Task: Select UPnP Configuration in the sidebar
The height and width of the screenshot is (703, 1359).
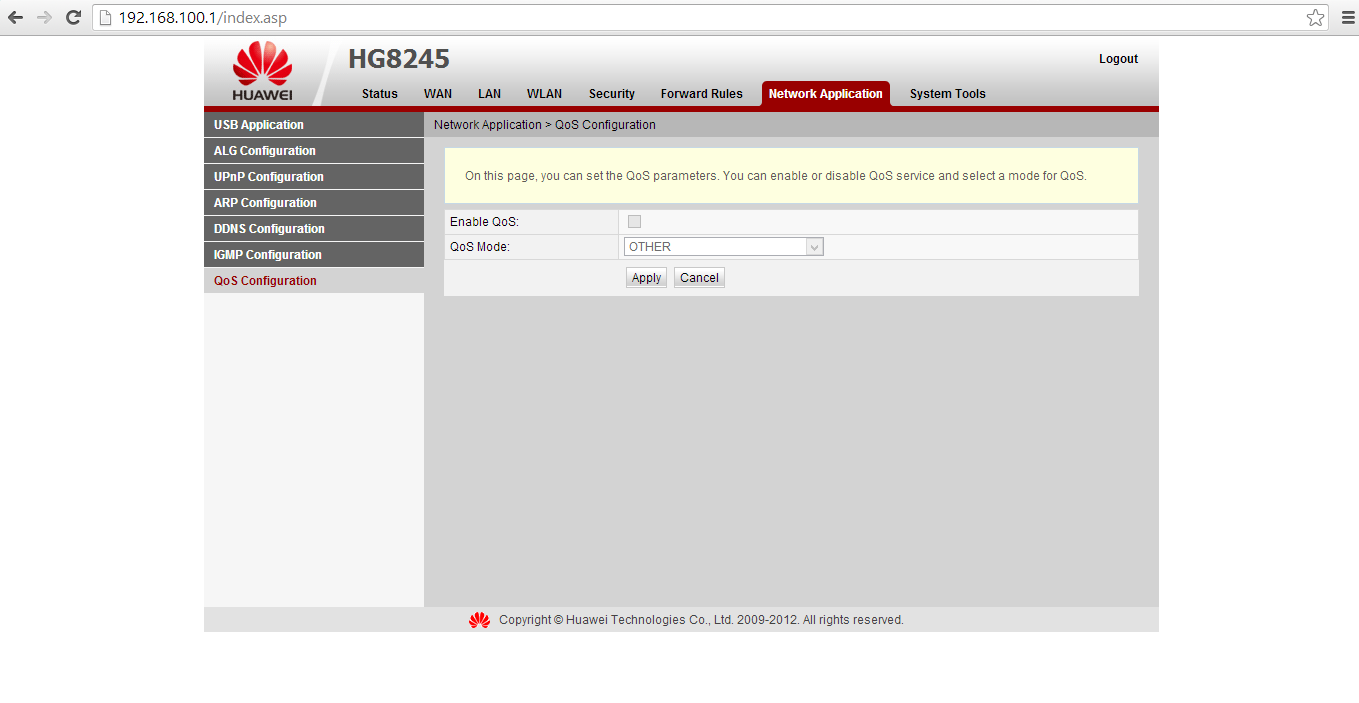Action: [314, 177]
